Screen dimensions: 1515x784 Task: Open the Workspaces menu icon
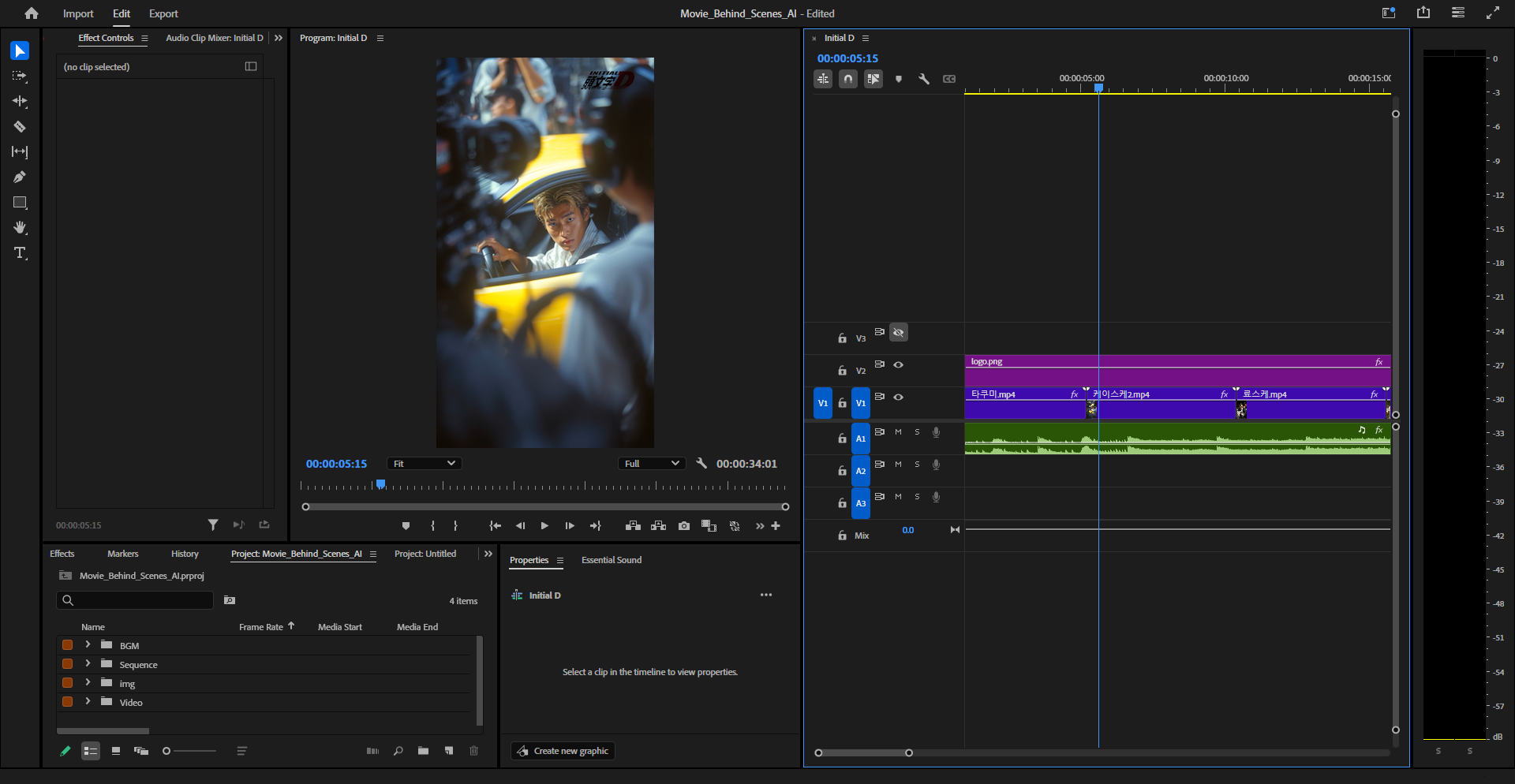[x=1458, y=13]
